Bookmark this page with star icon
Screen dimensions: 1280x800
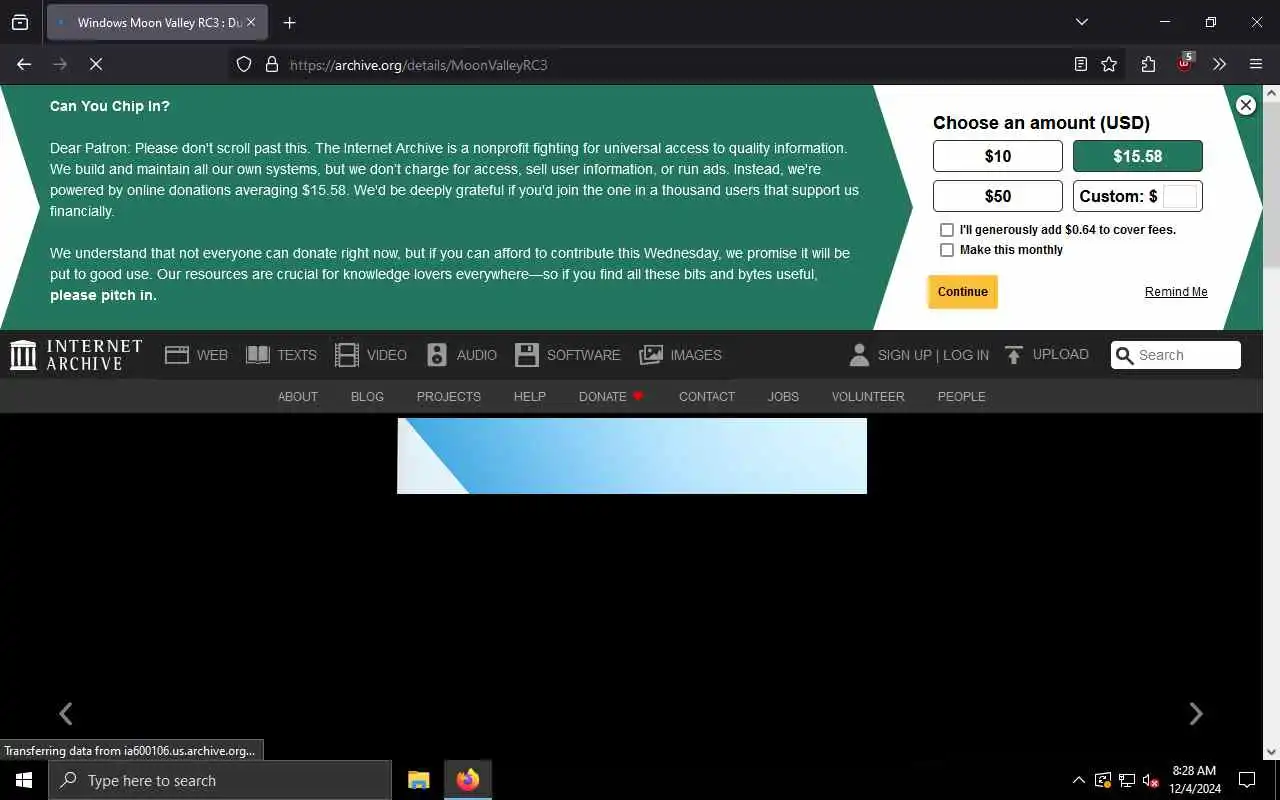(x=1109, y=65)
